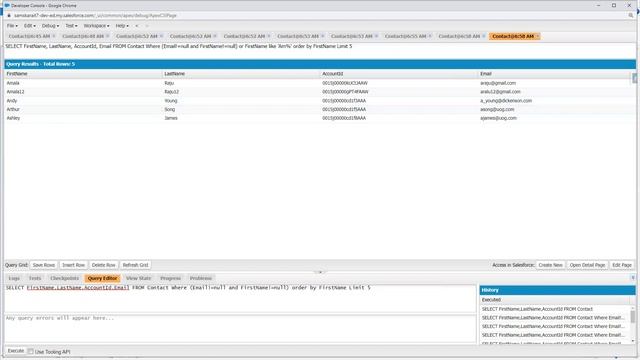Click the Delete Row button
Viewport: 640px width, 360px height.
[x=104, y=265]
